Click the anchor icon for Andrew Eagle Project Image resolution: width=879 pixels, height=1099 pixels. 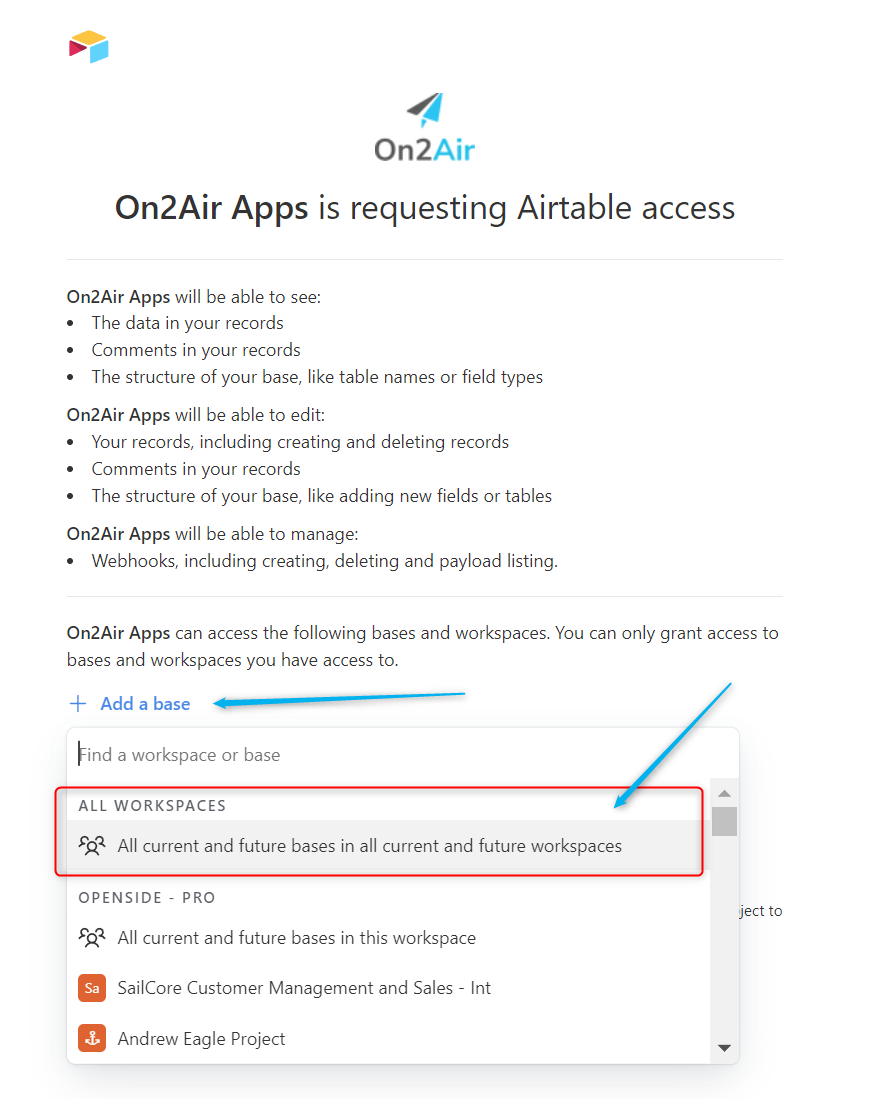[x=92, y=1039]
